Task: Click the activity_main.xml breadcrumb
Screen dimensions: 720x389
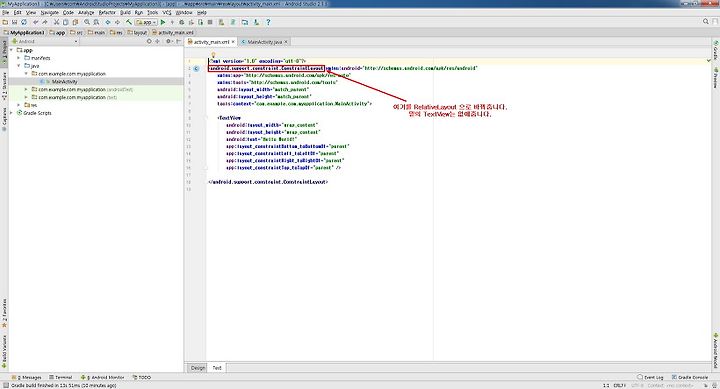Action: (x=173, y=33)
